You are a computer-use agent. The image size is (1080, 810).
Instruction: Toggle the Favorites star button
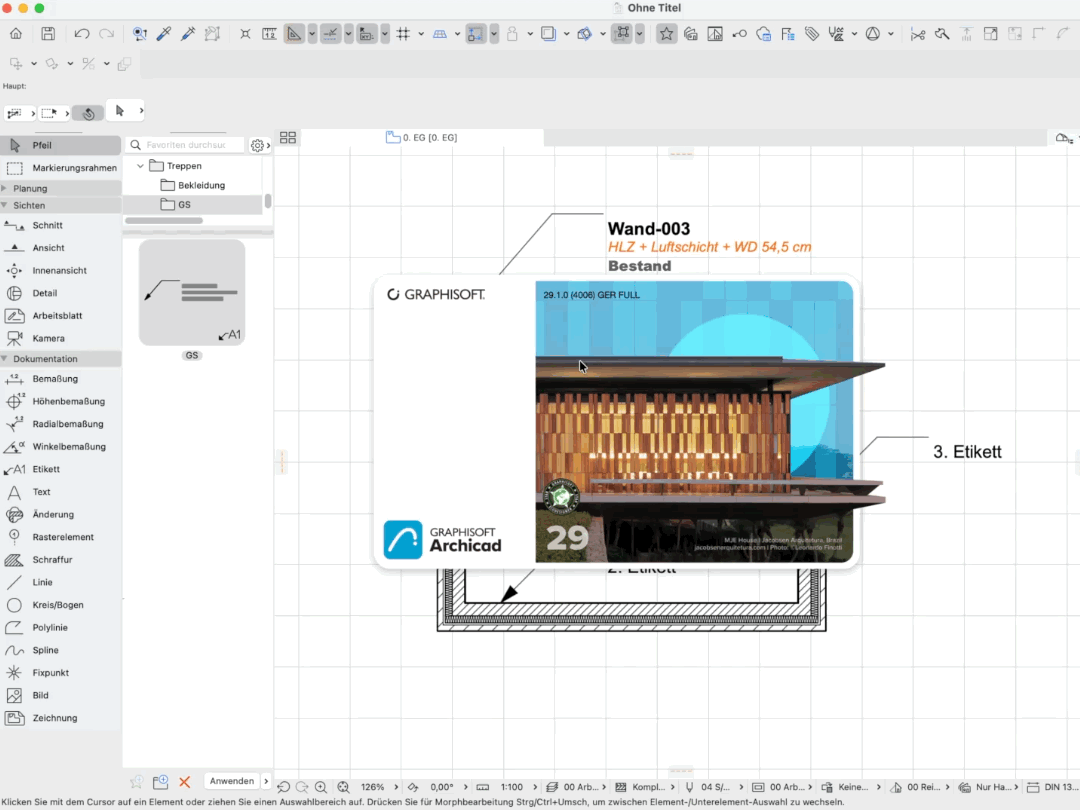click(666, 34)
